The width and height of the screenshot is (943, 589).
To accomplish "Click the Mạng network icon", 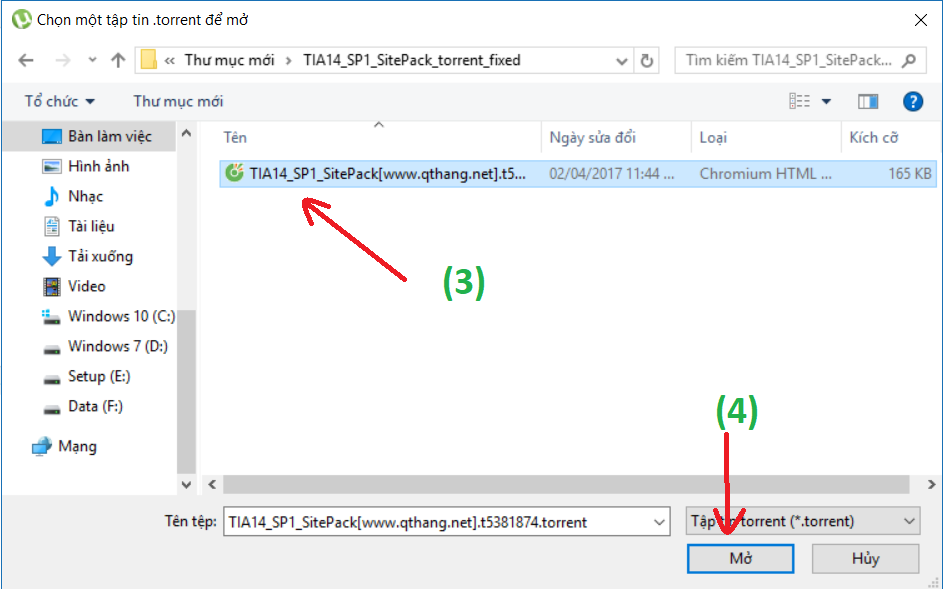I will click(x=41, y=446).
